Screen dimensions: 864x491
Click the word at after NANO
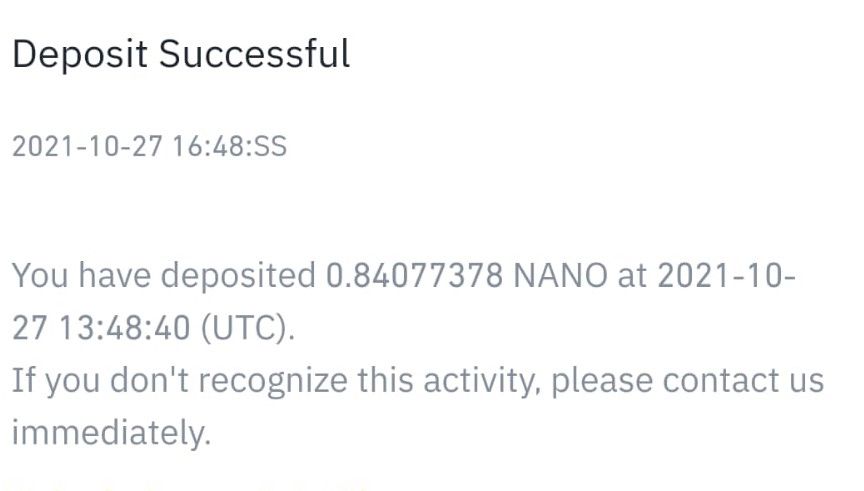[633, 276]
